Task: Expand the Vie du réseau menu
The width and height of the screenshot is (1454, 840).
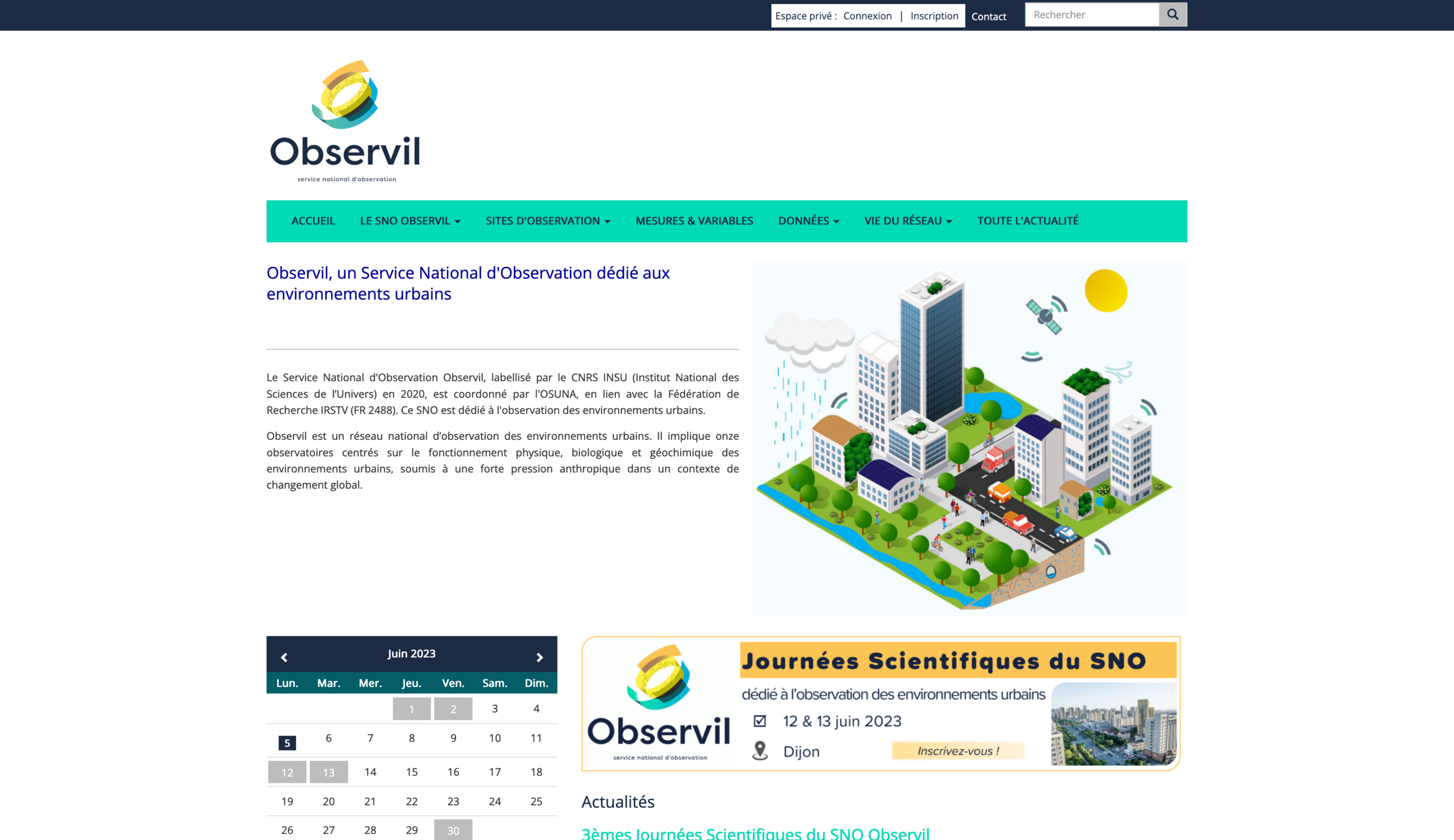Action: 908,221
